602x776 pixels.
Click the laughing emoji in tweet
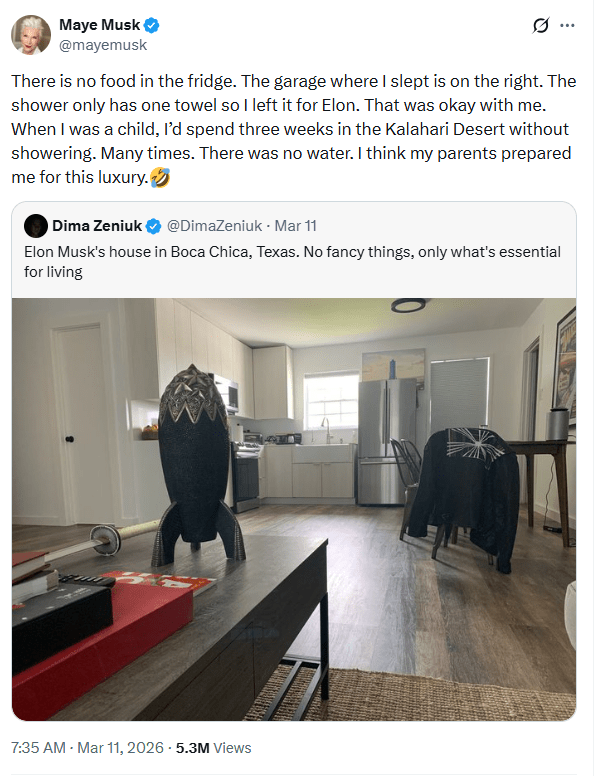coord(159,177)
